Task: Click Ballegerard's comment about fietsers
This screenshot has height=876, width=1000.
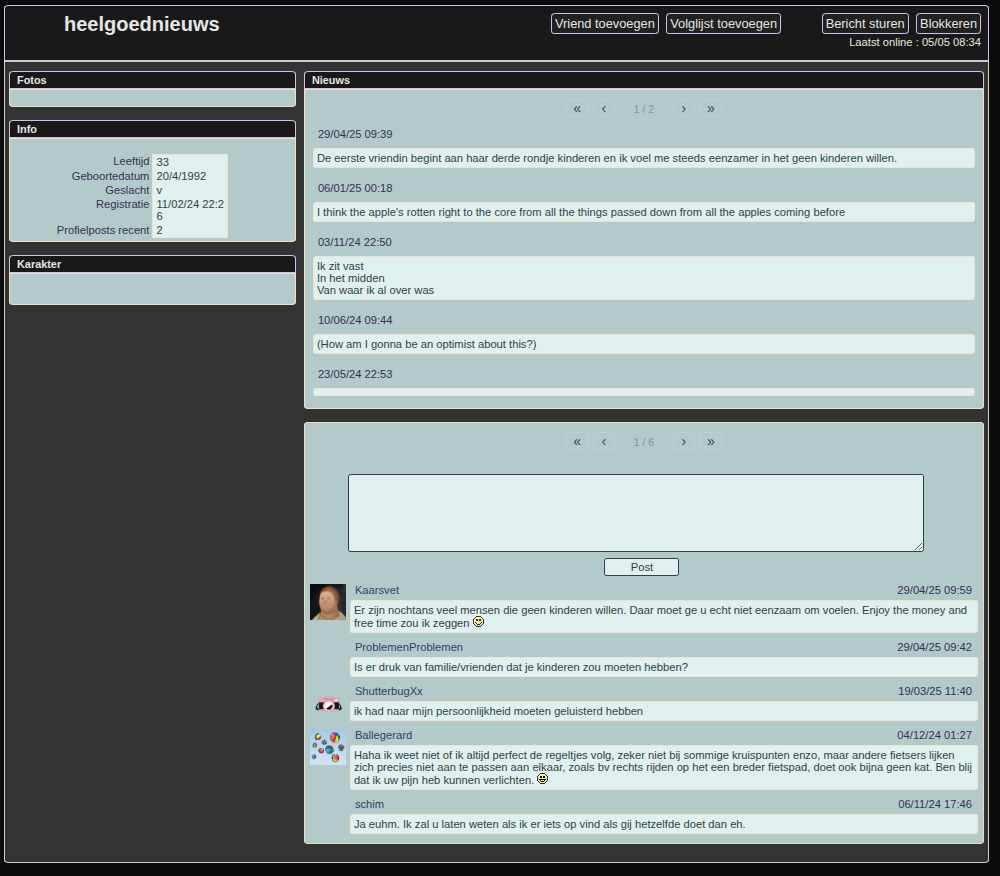Action: point(663,768)
